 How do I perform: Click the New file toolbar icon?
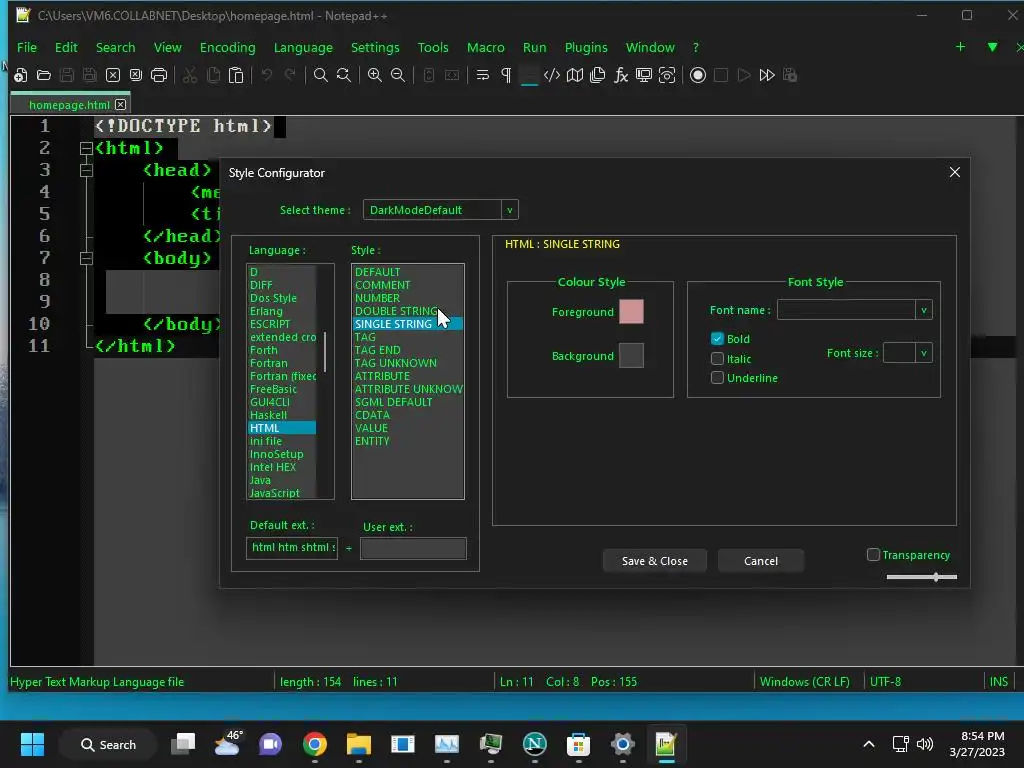[x=20, y=75]
